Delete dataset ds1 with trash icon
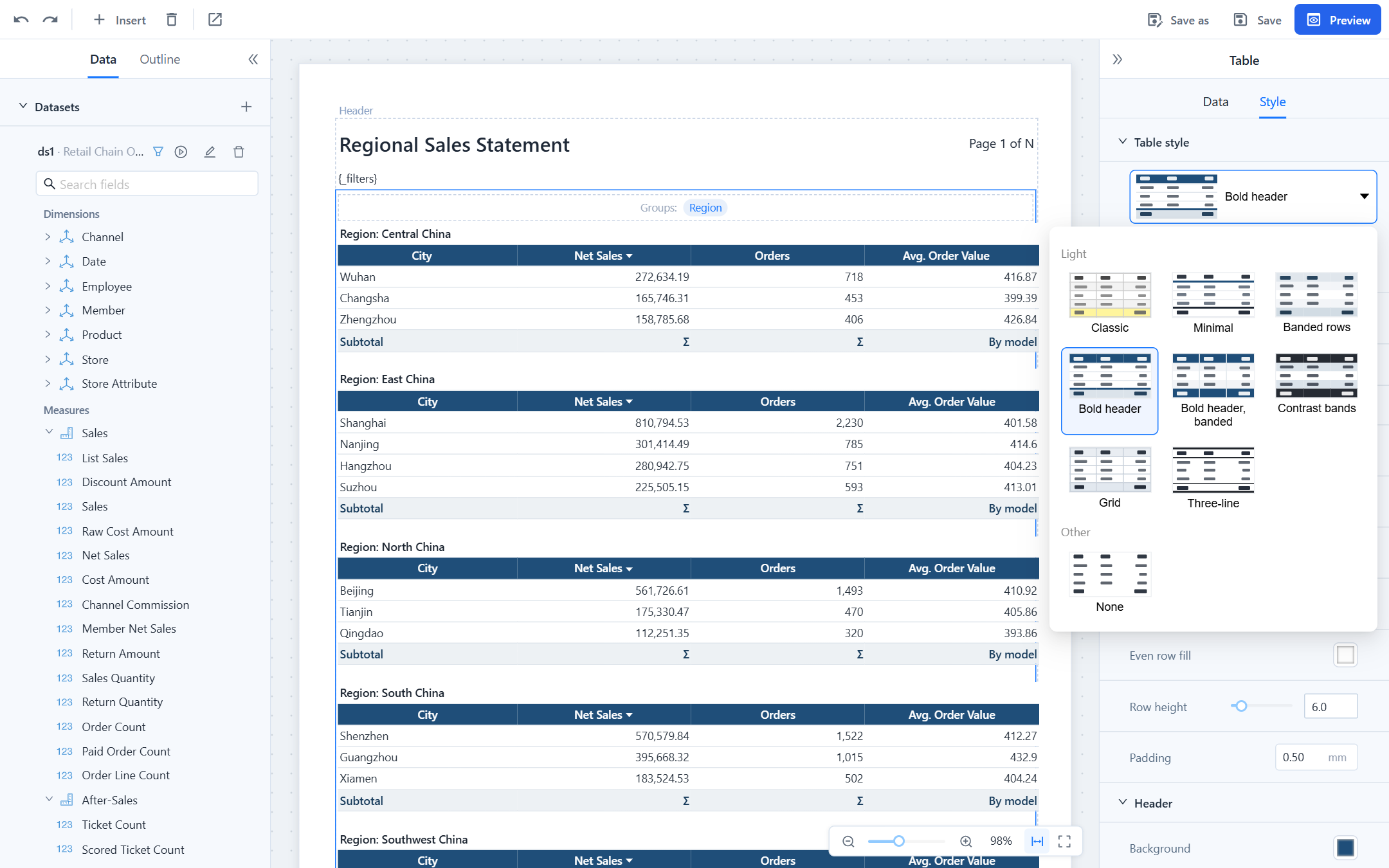The image size is (1389, 868). pyautogui.click(x=239, y=152)
